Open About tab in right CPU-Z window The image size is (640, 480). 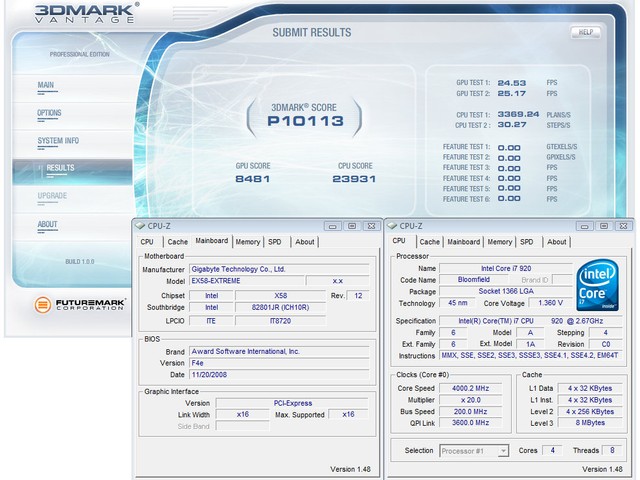coord(557,242)
